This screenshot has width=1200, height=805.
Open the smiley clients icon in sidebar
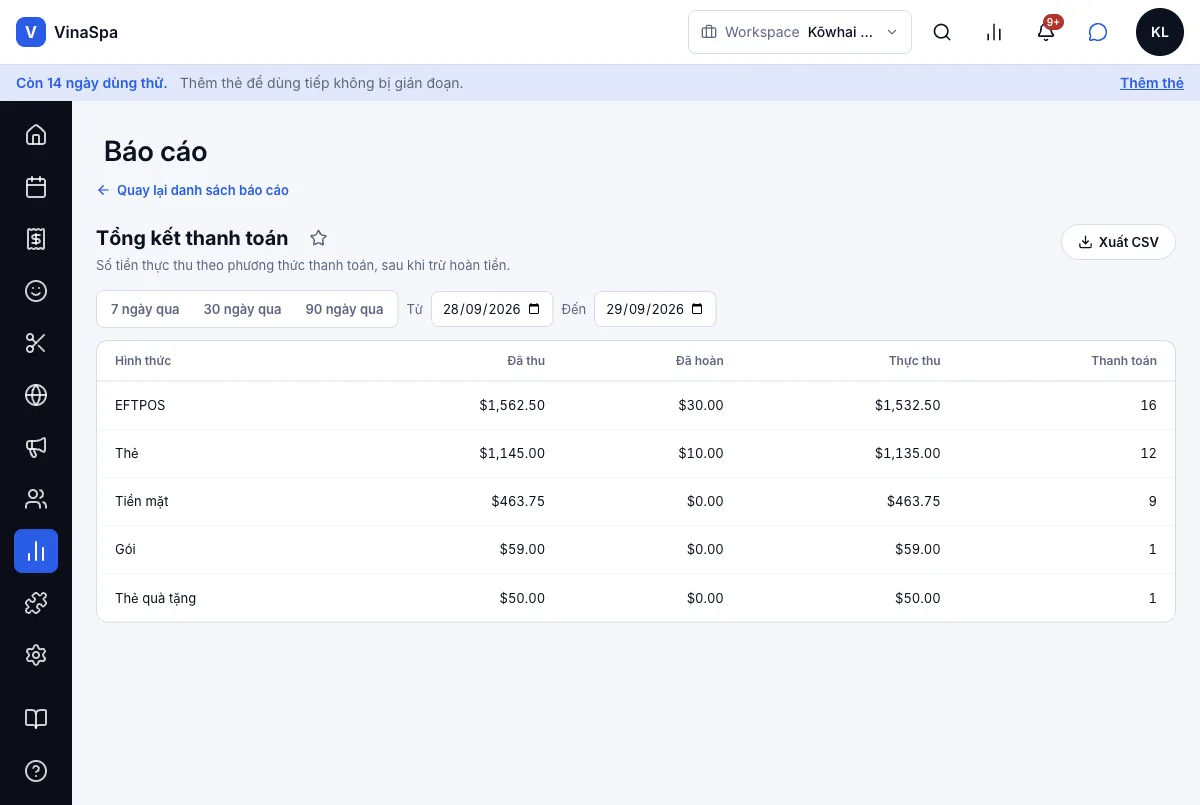(x=36, y=291)
